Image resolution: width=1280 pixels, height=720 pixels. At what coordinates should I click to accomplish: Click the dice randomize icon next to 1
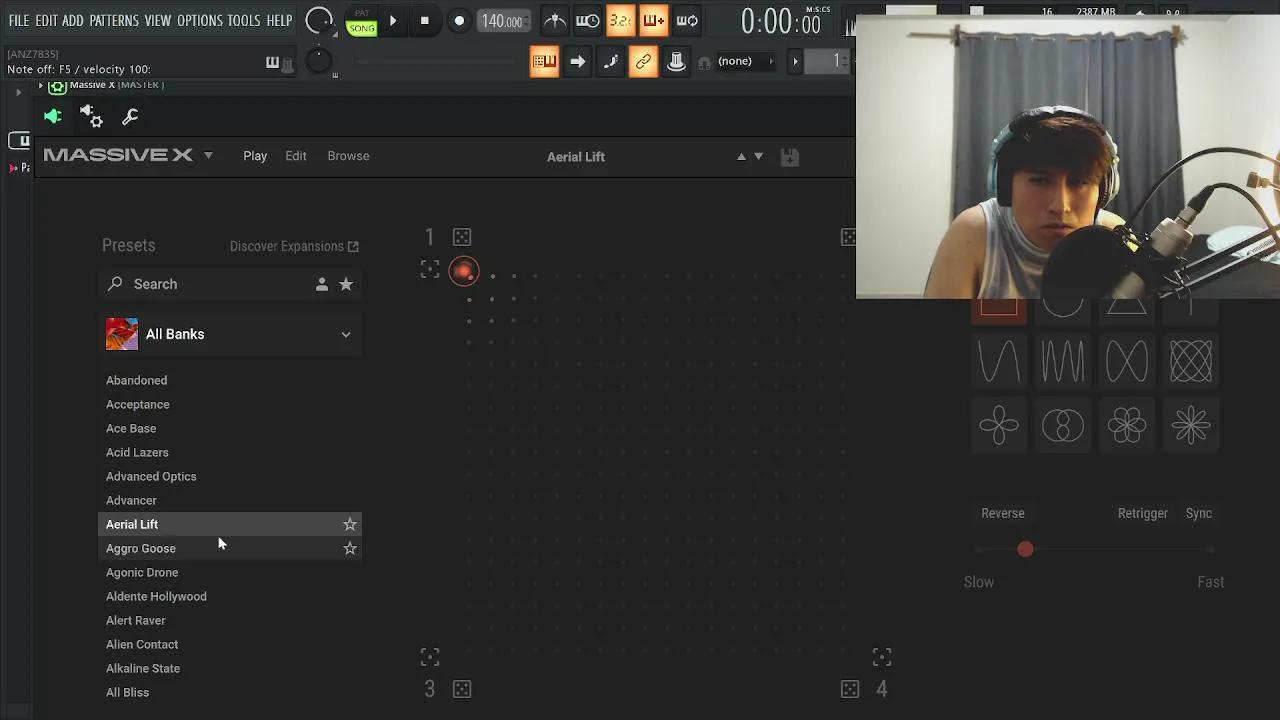click(x=462, y=237)
